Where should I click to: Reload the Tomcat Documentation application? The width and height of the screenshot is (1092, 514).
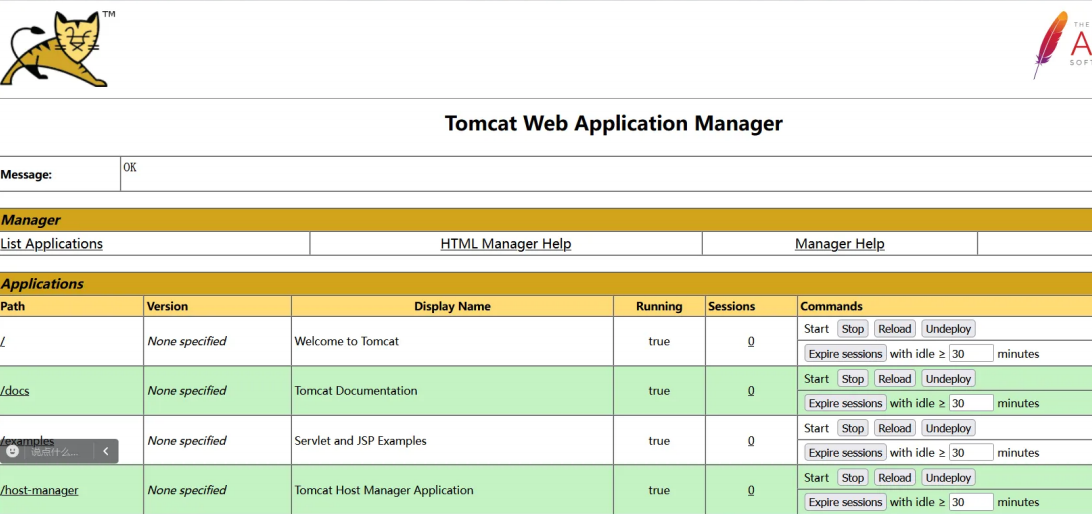(894, 379)
